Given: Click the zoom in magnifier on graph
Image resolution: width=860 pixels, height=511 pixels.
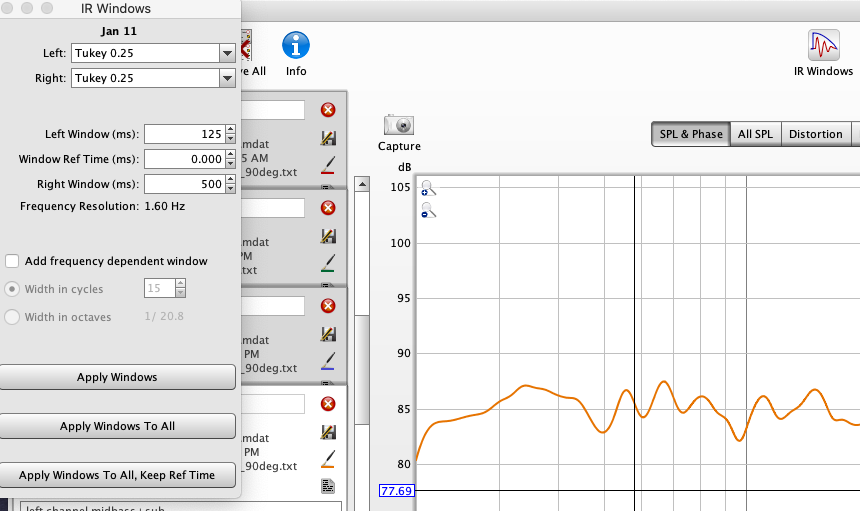Looking at the screenshot, I should [x=428, y=188].
